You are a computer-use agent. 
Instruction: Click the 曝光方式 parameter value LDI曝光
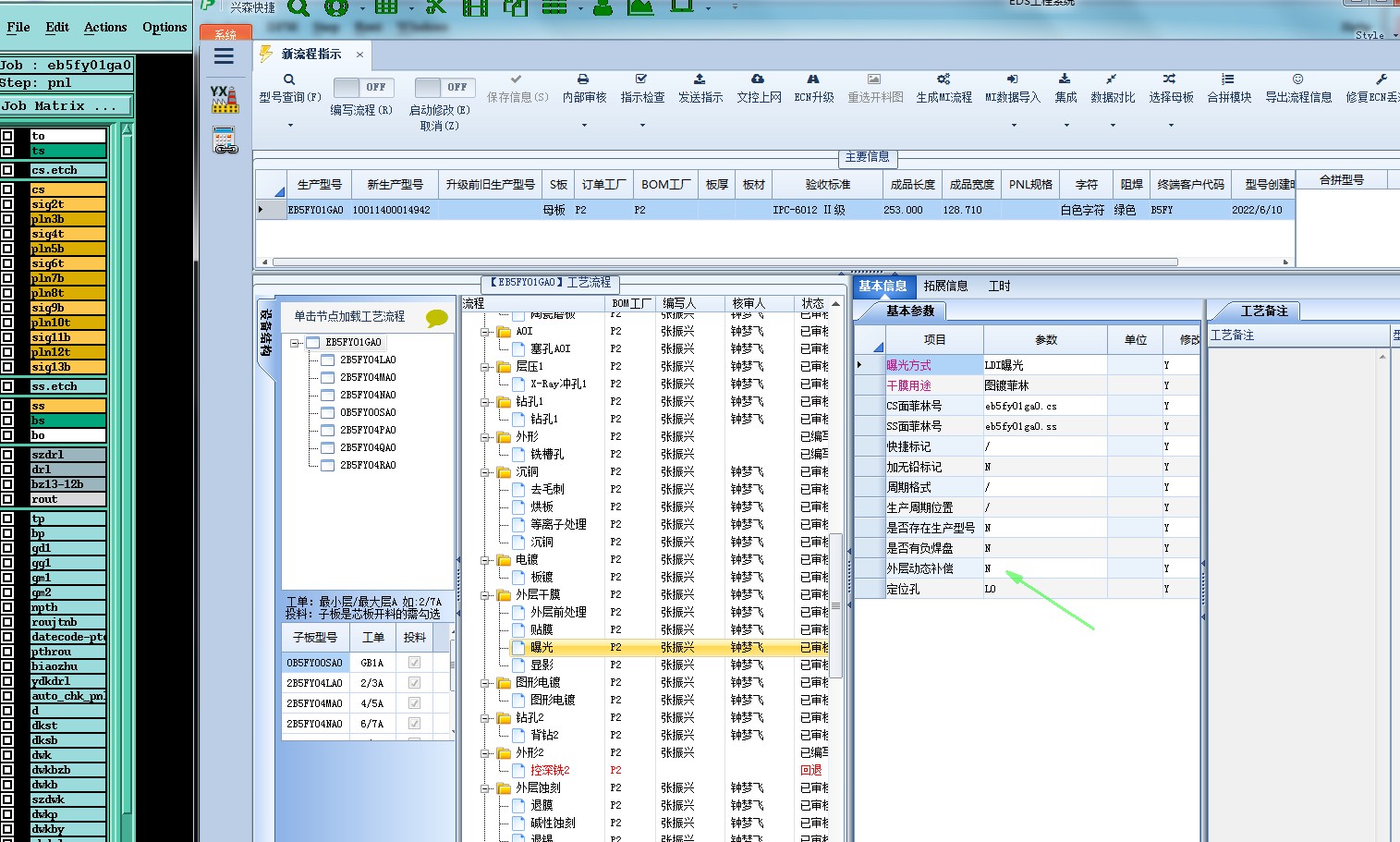[x=1044, y=366]
